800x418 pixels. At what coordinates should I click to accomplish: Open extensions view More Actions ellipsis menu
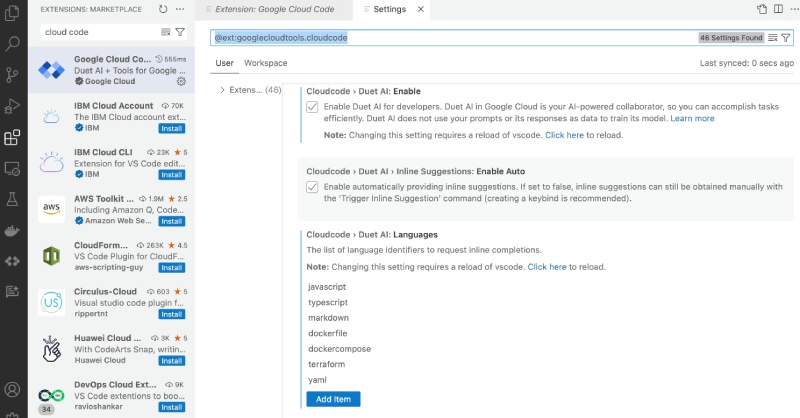click(182, 9)
